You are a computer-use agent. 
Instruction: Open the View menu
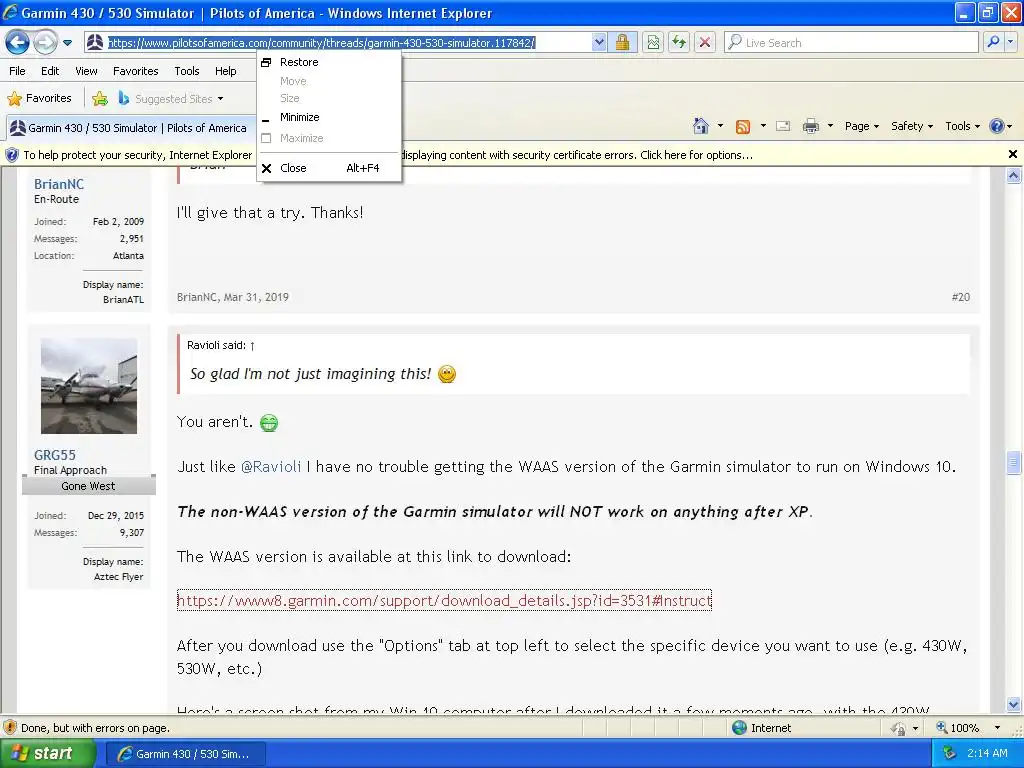[x=86, y=71]
